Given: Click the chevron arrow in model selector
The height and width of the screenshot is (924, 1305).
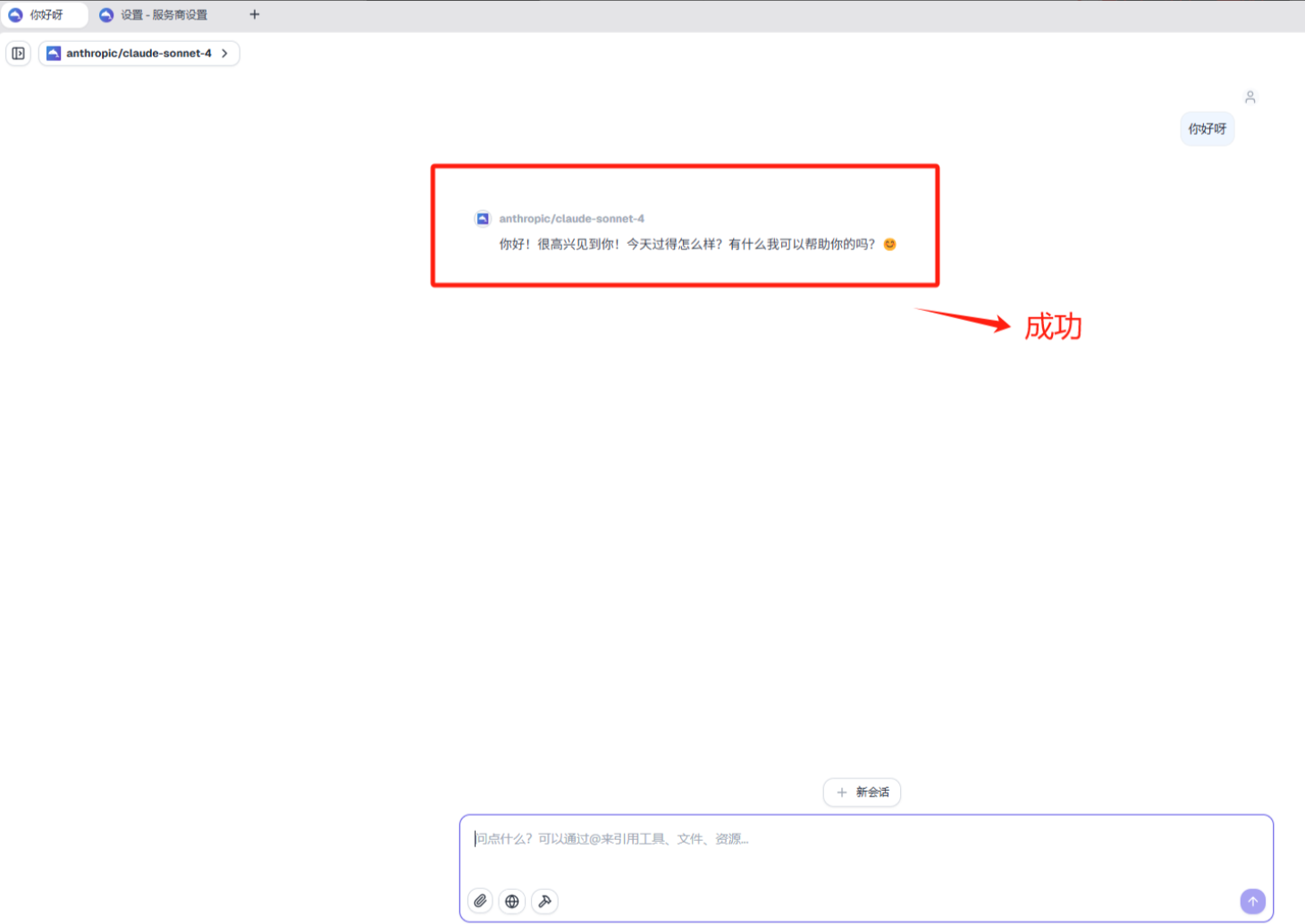Looking at the screenshot, I should click(x=224, y=54).
